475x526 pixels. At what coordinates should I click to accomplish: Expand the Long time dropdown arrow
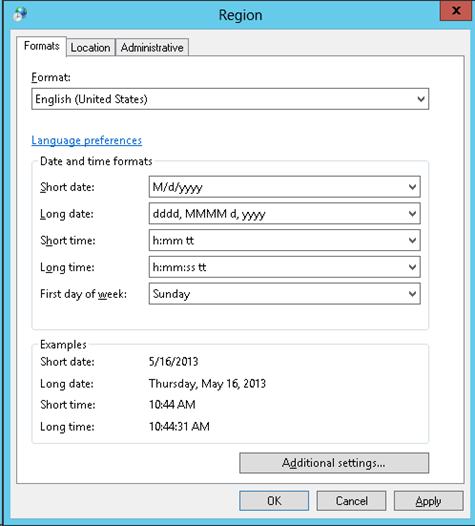[x=412, y=267]
